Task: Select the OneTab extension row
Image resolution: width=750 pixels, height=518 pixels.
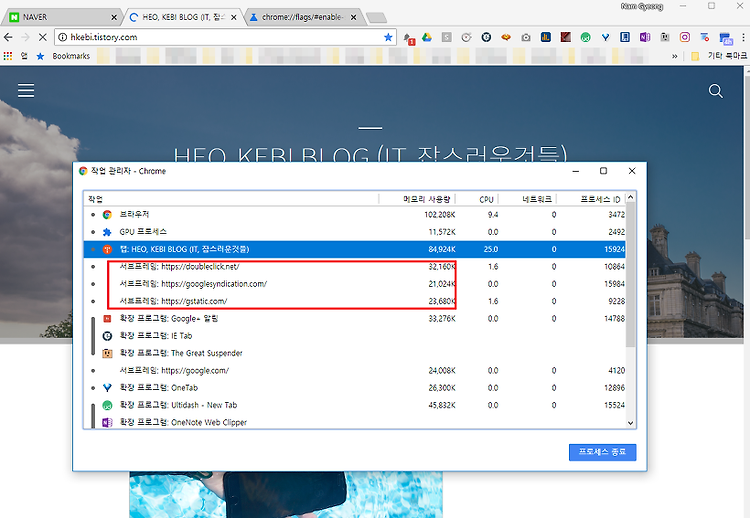Action: point(354,387)
